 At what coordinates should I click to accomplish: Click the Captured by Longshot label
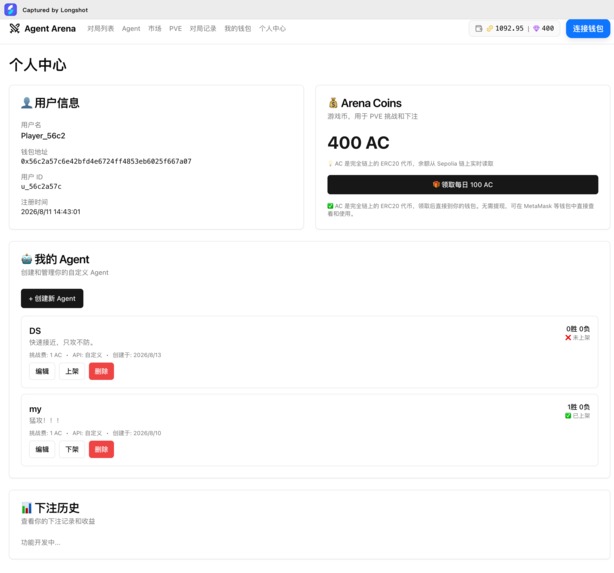[55, 10]
